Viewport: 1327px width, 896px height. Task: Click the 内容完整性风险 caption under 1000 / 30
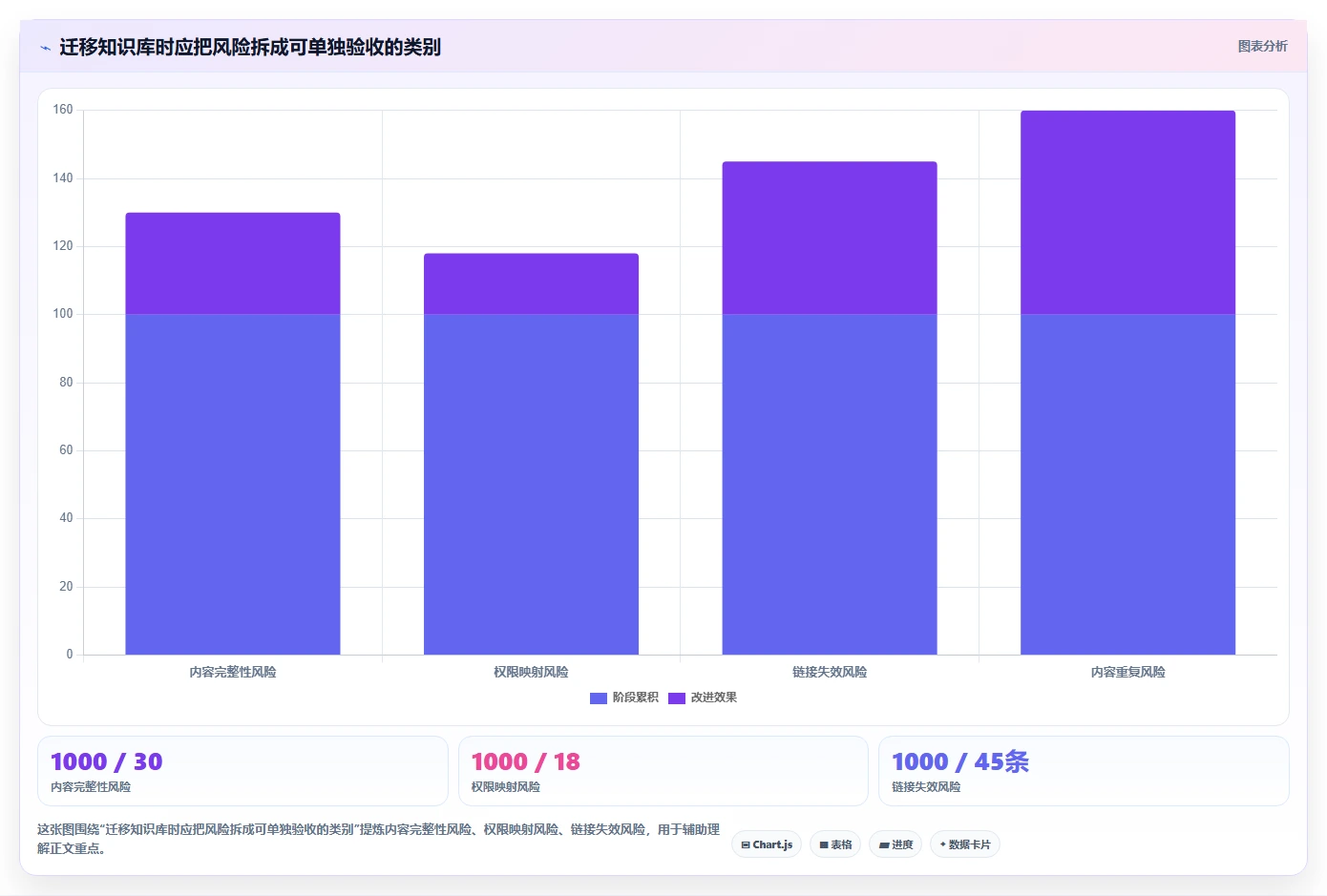point(91,787)
